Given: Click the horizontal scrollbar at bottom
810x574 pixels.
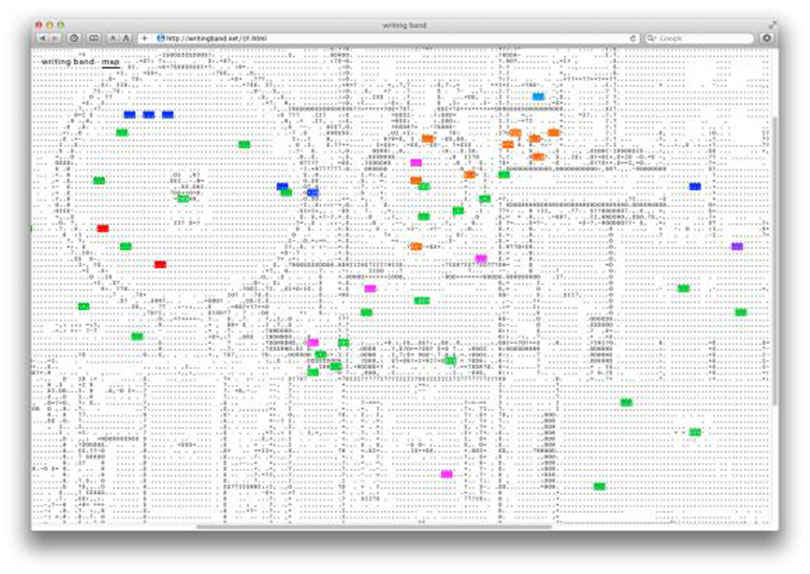Looking at the screenshot, I should [375, 526].
